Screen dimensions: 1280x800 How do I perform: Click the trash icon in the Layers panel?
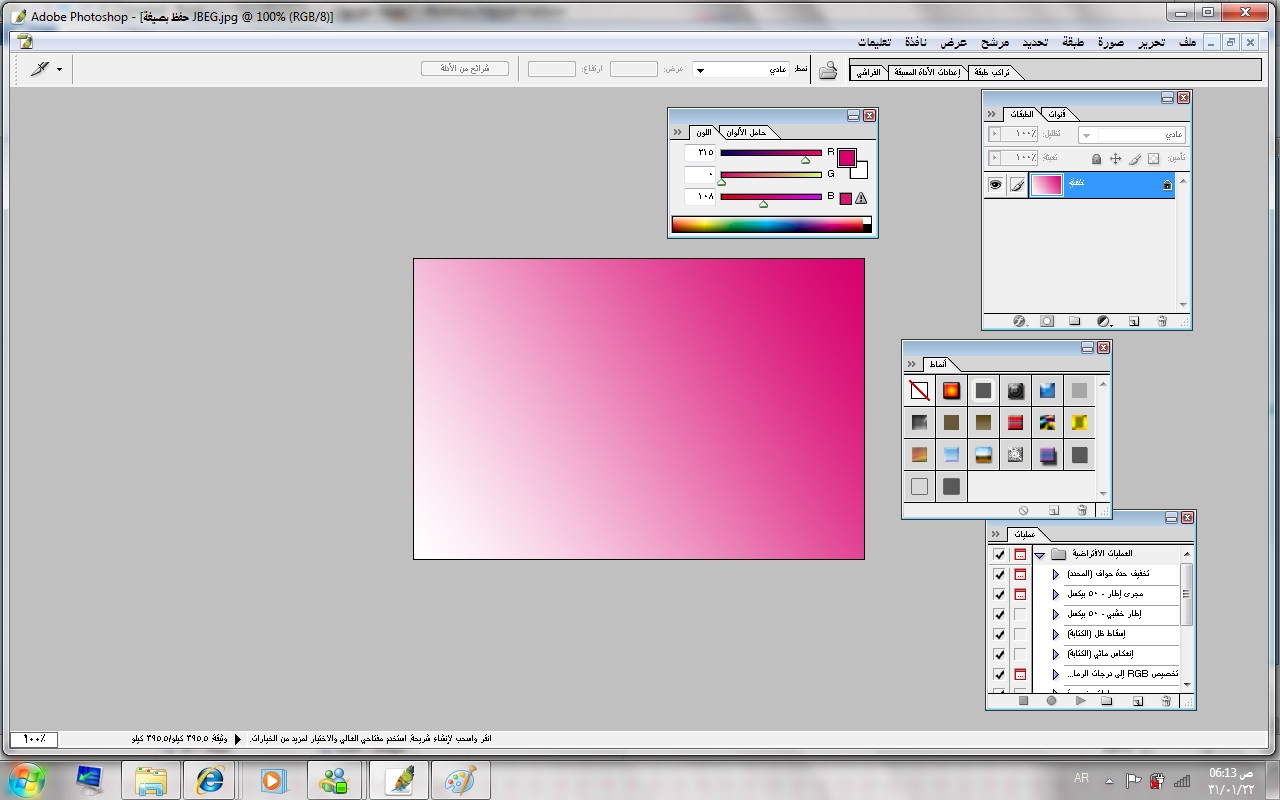(x=1162, y=322)
